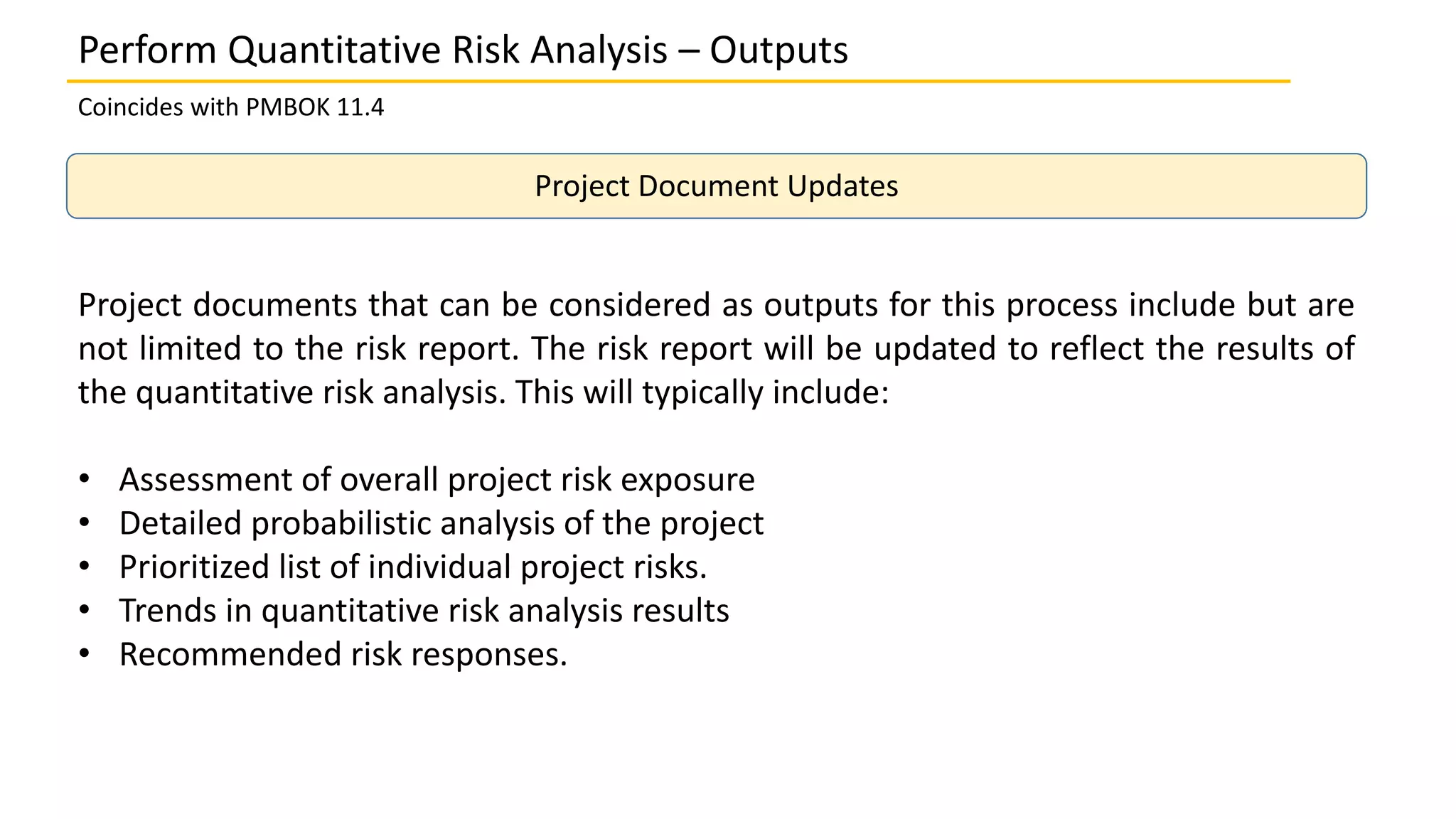1456x819 pixels.
Task: Select "Recommended risk responses." bullet text
Action: coord(343,655)
